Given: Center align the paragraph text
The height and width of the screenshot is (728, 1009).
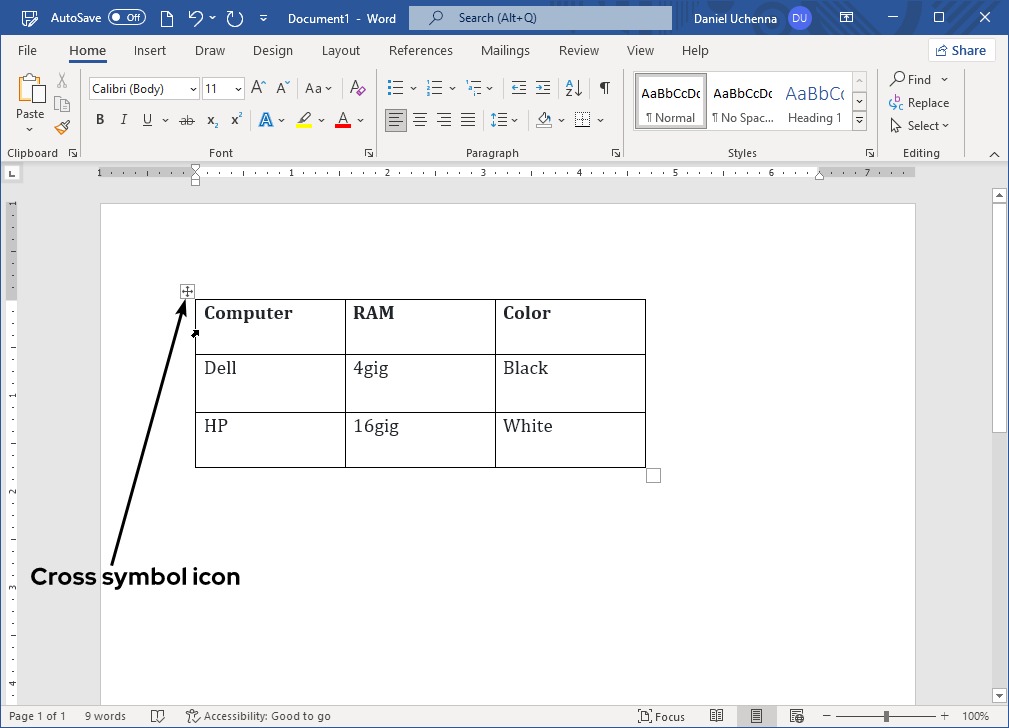Looking at the screenshot, I should tap(420, 120).
